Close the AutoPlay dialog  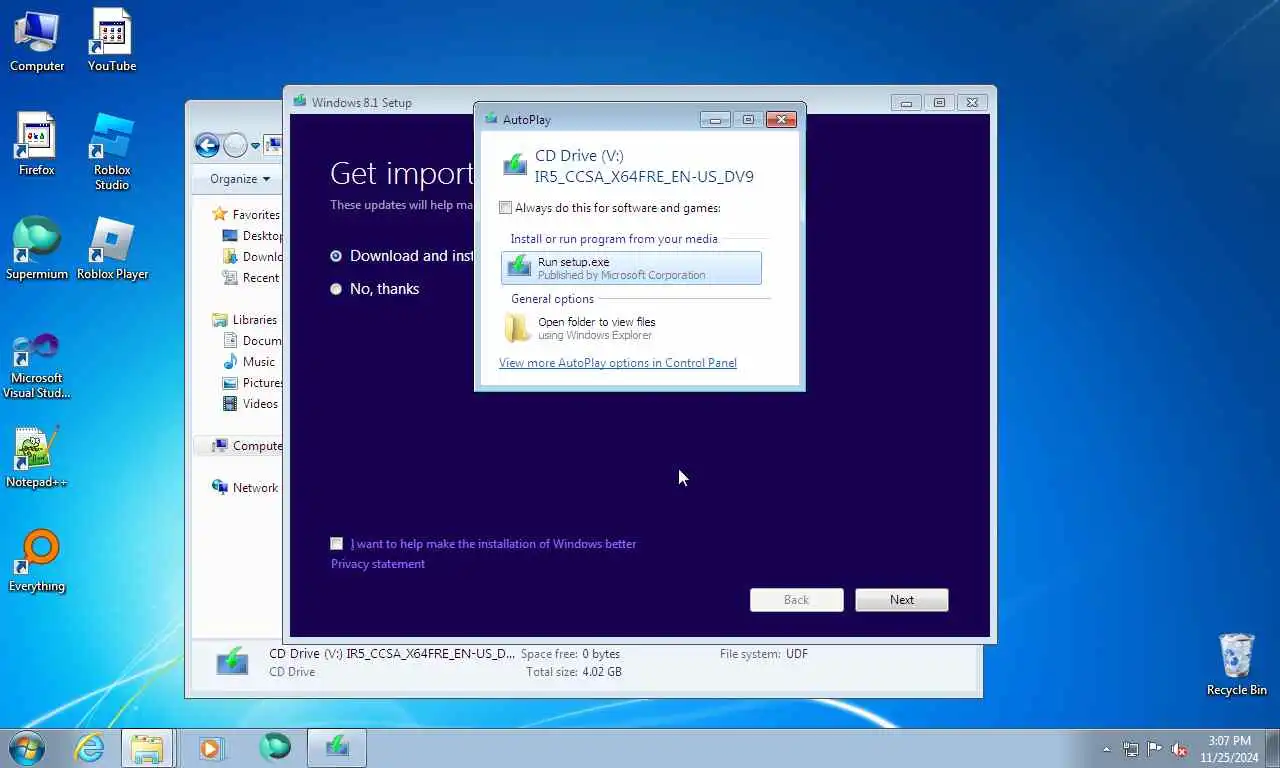click(x=781, y=119)
